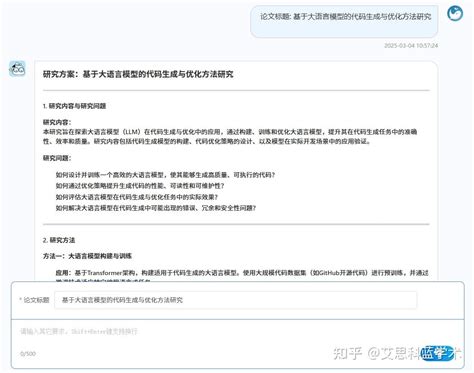Click the timestamp 2025-03-04 10:57:24

click(x=411, y=46)
